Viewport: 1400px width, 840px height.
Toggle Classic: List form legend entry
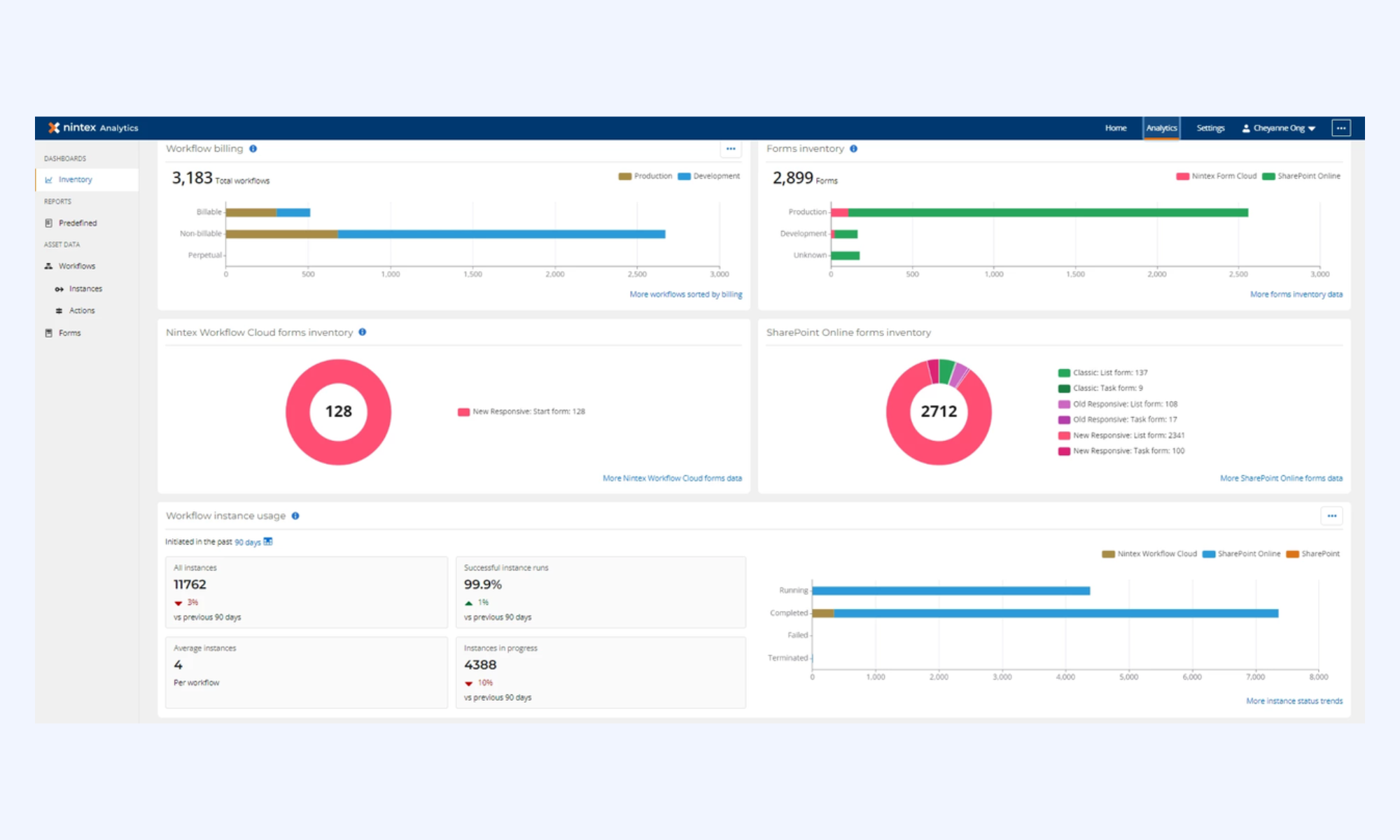click(x=1103, y=373)
